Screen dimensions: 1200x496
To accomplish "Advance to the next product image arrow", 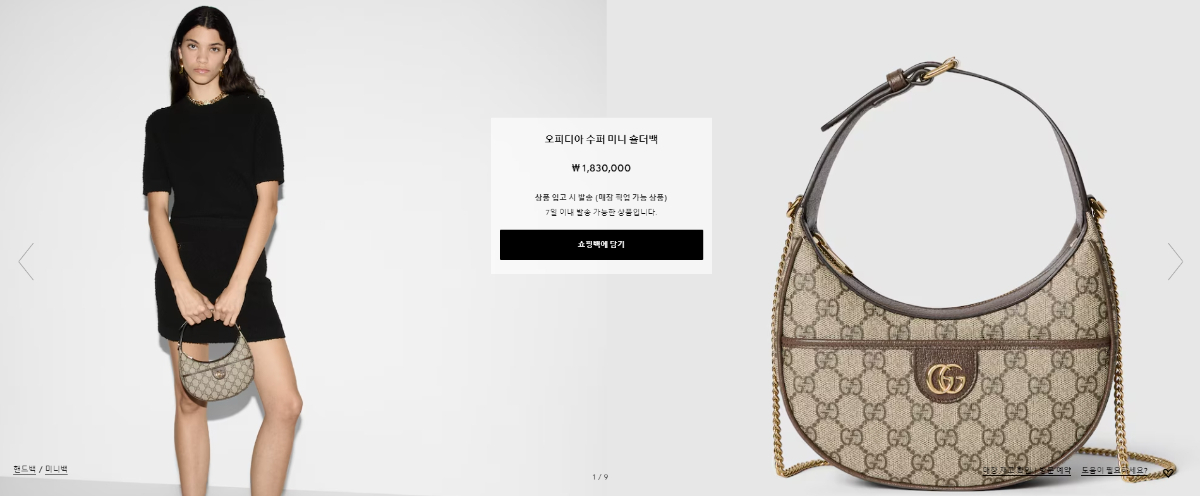I will tap(1175, 261).
